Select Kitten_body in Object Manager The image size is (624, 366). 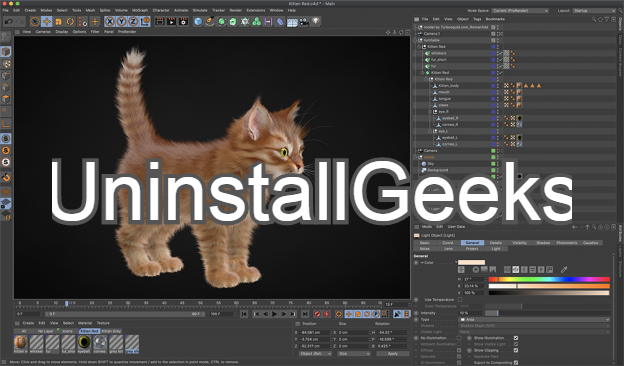click(448, 86)
